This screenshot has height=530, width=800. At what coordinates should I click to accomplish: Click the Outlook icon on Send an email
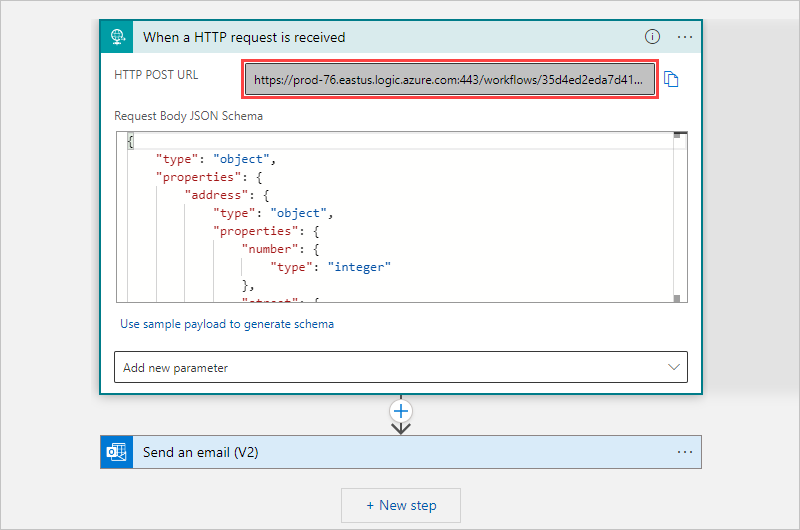pyautogui.click(x=116, y=452)
